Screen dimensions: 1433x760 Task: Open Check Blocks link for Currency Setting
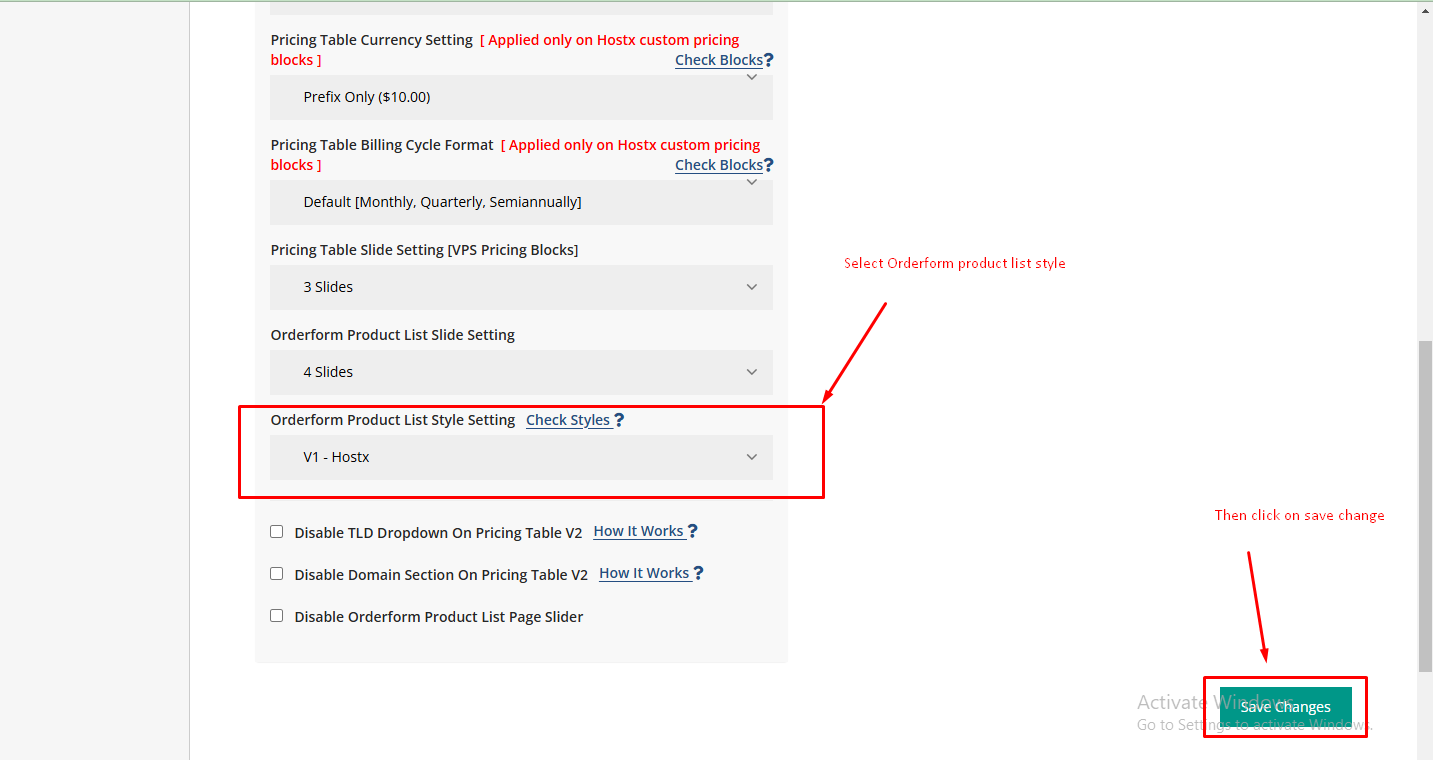718,60
